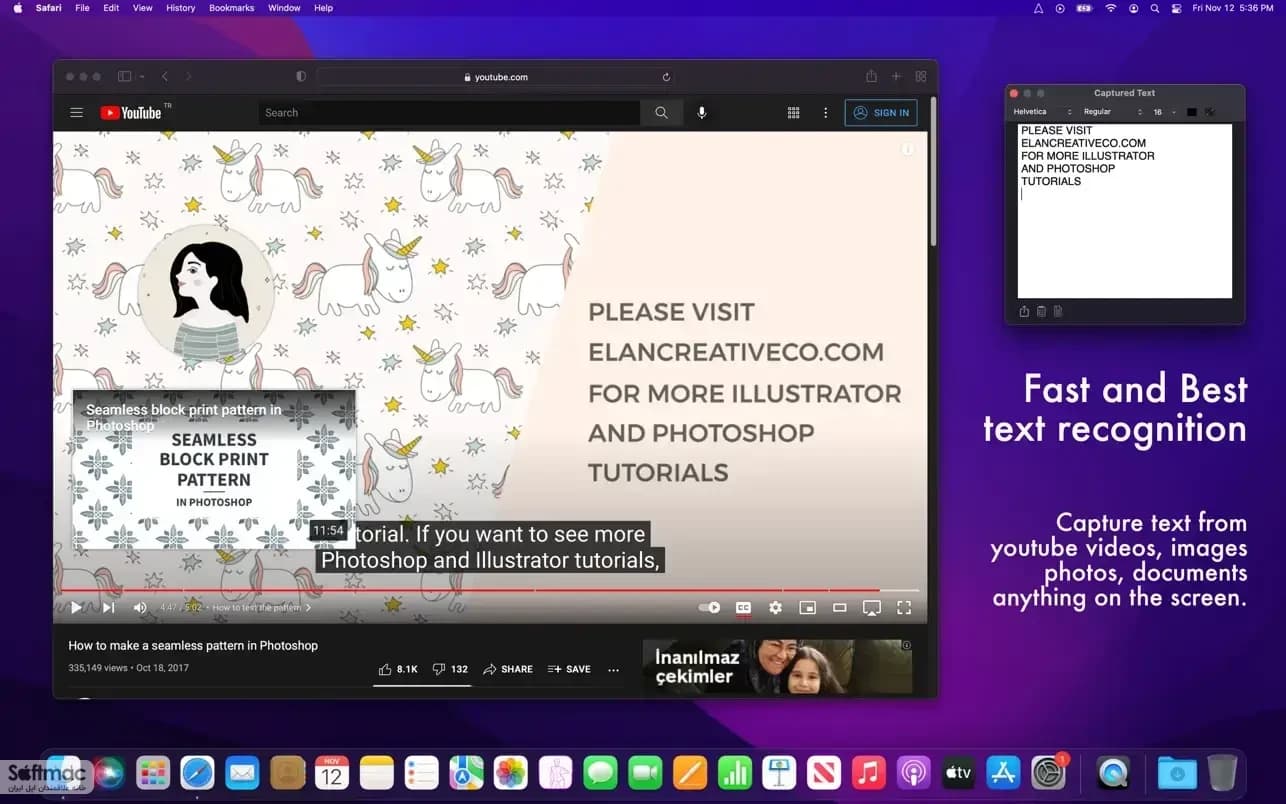1286x804 pixels.
Task: Focus the YouTube Search field
Action: coord(449,113)
